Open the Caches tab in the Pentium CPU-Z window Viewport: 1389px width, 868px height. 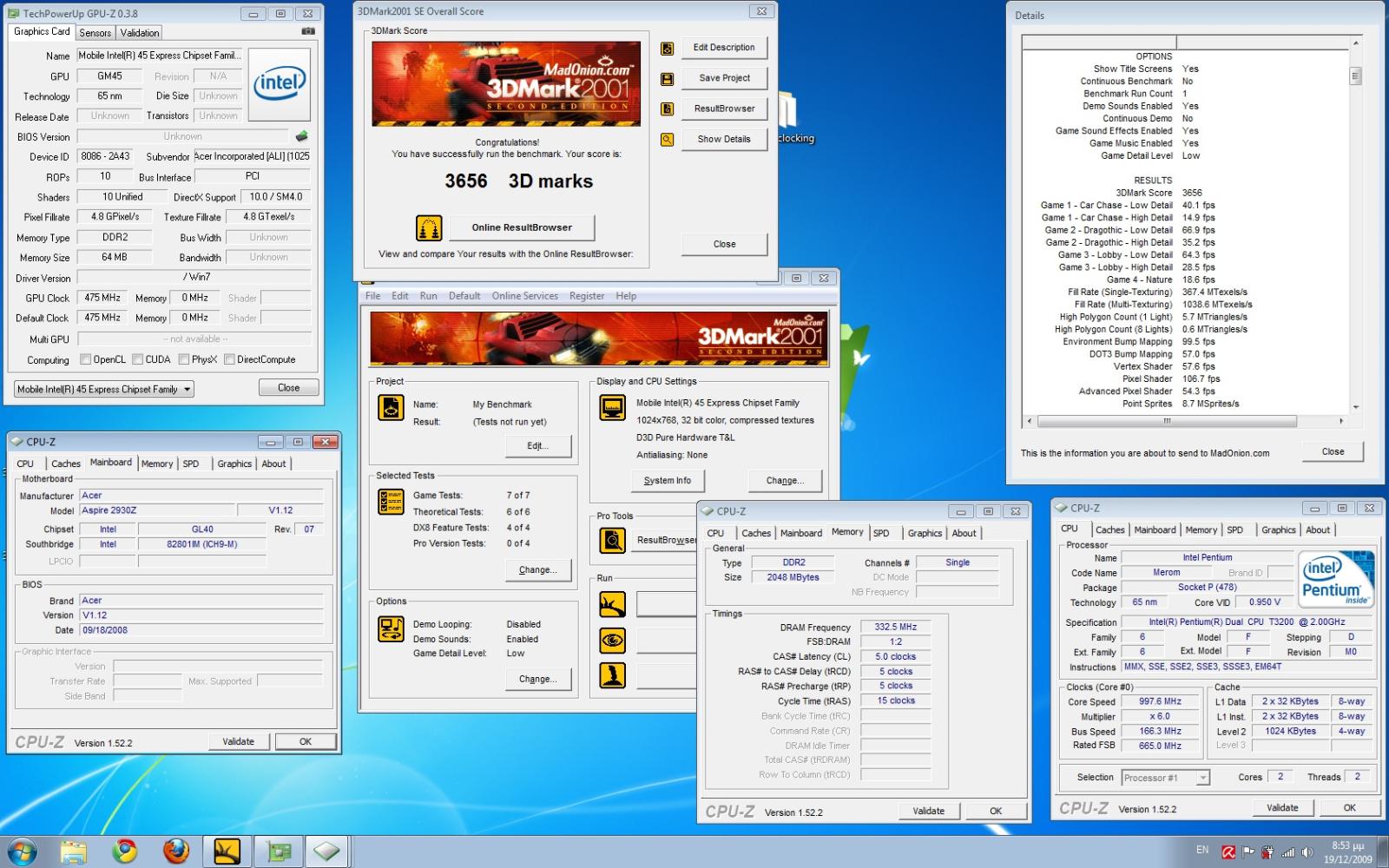1109,529
